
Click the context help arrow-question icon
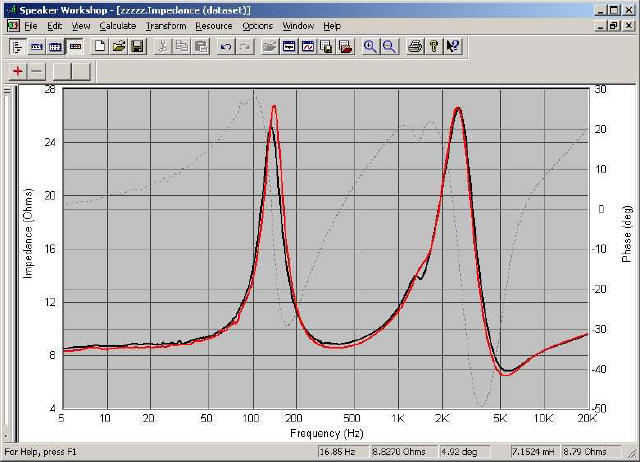tap(453, 46)
